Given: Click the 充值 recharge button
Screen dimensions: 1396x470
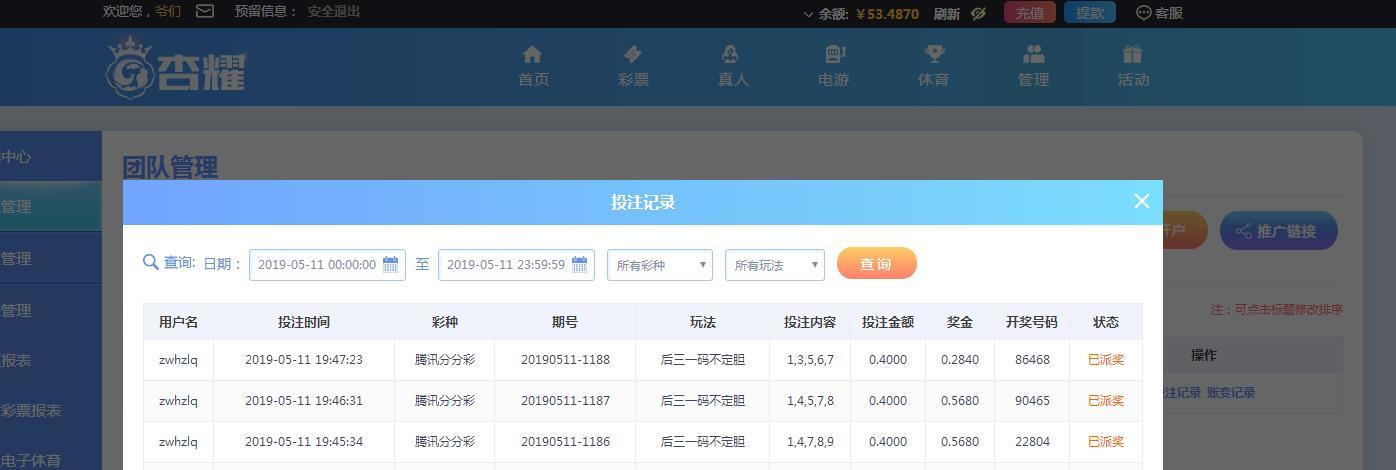Looking at the screenshot, I should click(1029, 13).
